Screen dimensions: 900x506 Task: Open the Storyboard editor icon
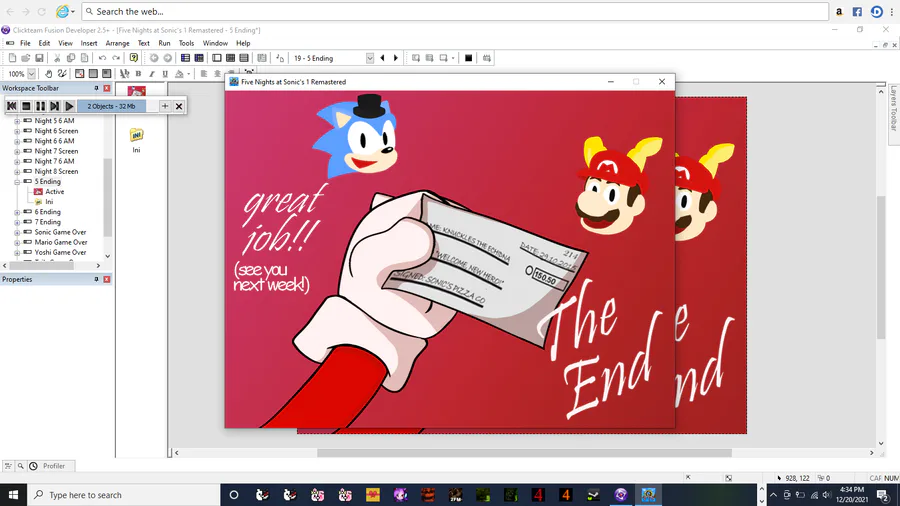[x=185, y=58]
